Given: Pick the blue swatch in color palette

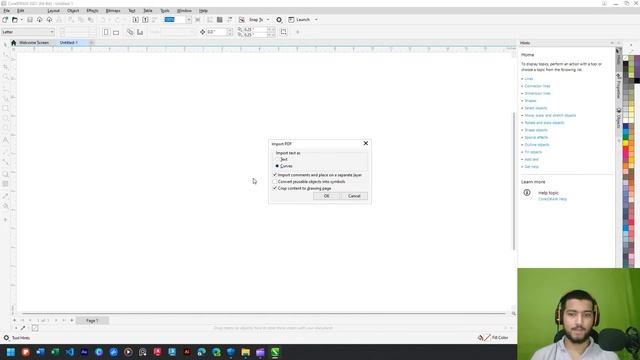Looking at the screenshot, I should tap(625, 127).
